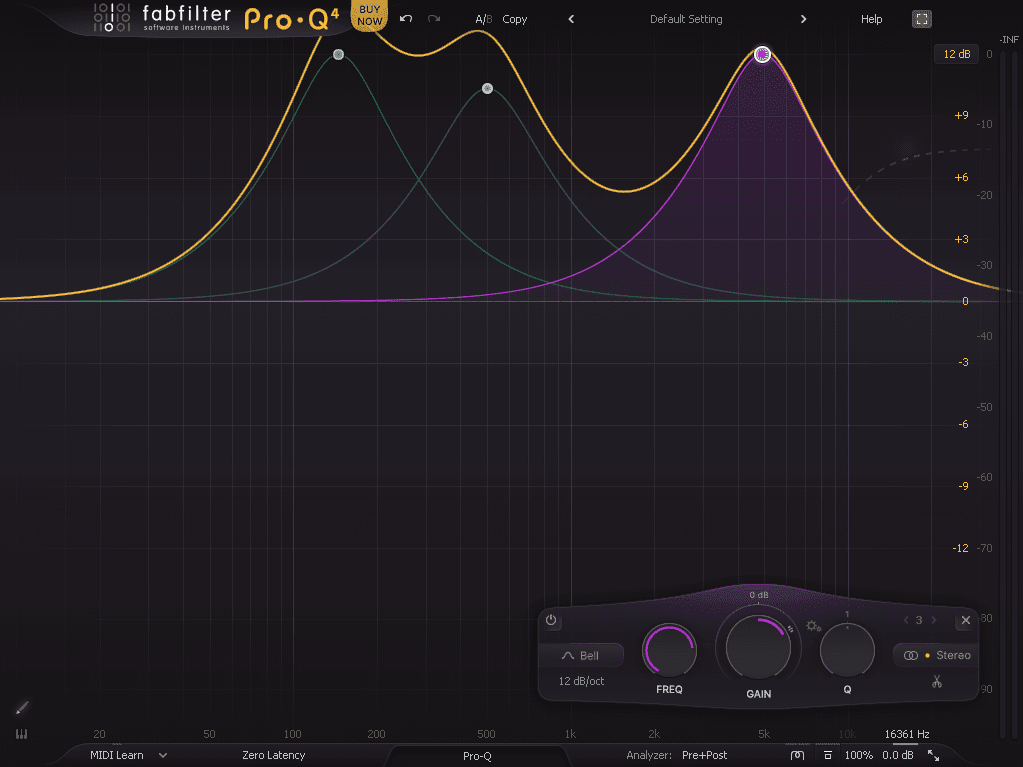Delete band 3 with the X button
The width and height of the screenshot is (1023, 767).
coord(966,620)
